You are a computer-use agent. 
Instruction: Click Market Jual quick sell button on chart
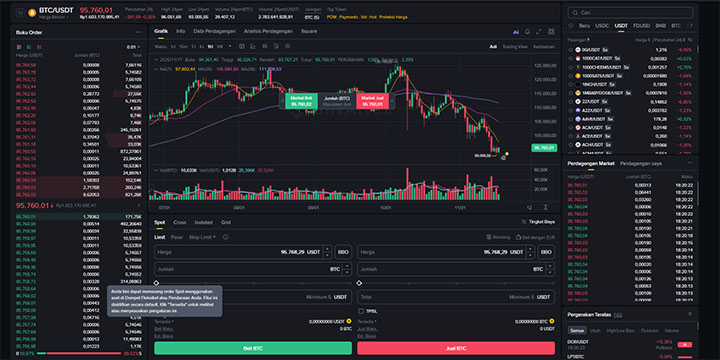coord(372,101)
